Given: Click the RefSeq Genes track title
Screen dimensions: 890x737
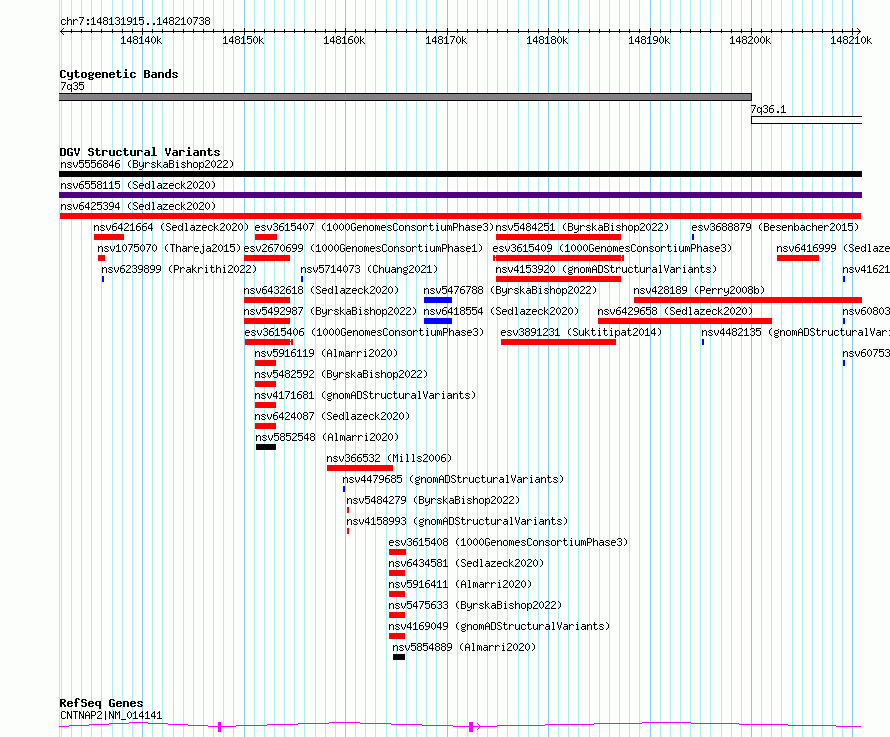Looking at the screenshot, I should click(x=101, y=703).
